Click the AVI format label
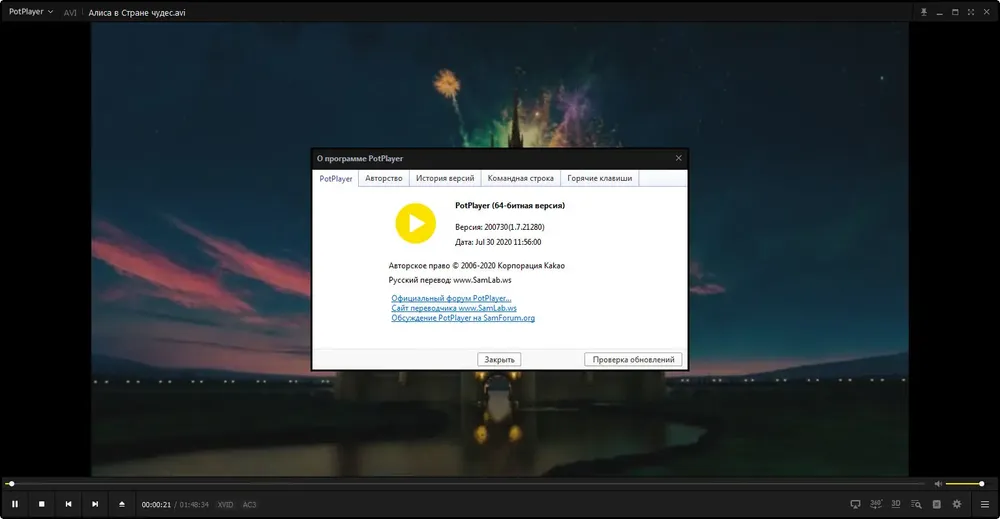This screenshot has width=1000, height=519. [70, 13]
